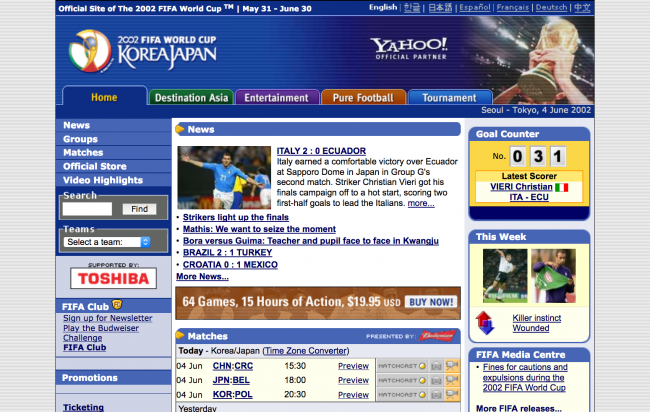Open the Entertainment tab
The height and width of the screenshot is (412, 650).
[276, 98]
